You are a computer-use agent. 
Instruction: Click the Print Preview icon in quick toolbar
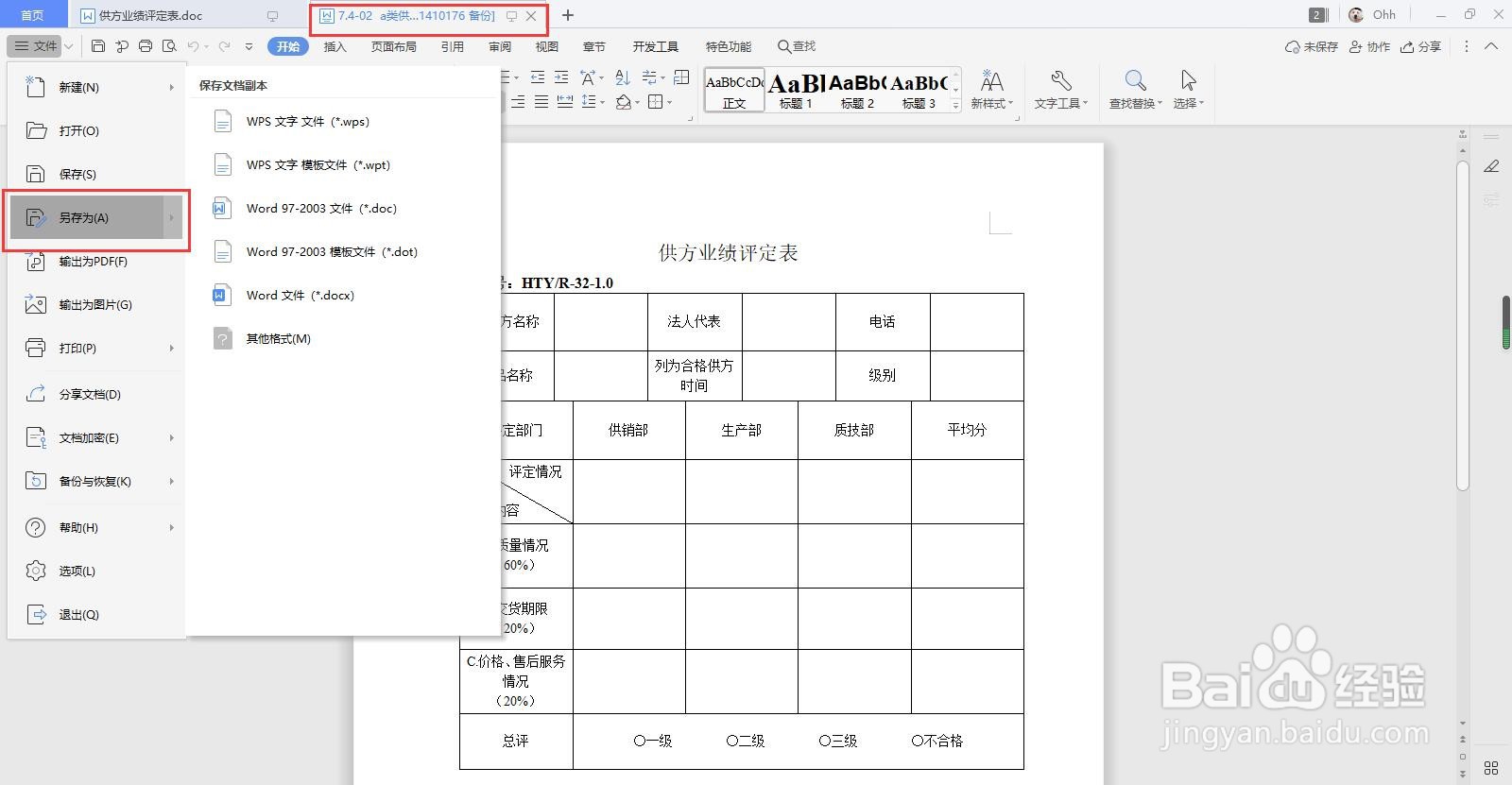pyautogui.click(x=169, y=46)
